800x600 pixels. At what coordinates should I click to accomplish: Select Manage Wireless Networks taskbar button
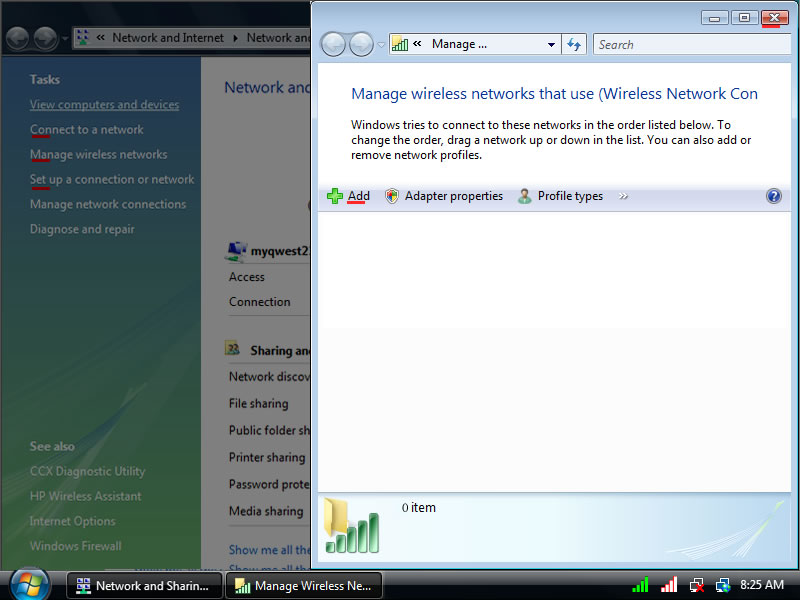pyautogui.click(x=304, y=586)
